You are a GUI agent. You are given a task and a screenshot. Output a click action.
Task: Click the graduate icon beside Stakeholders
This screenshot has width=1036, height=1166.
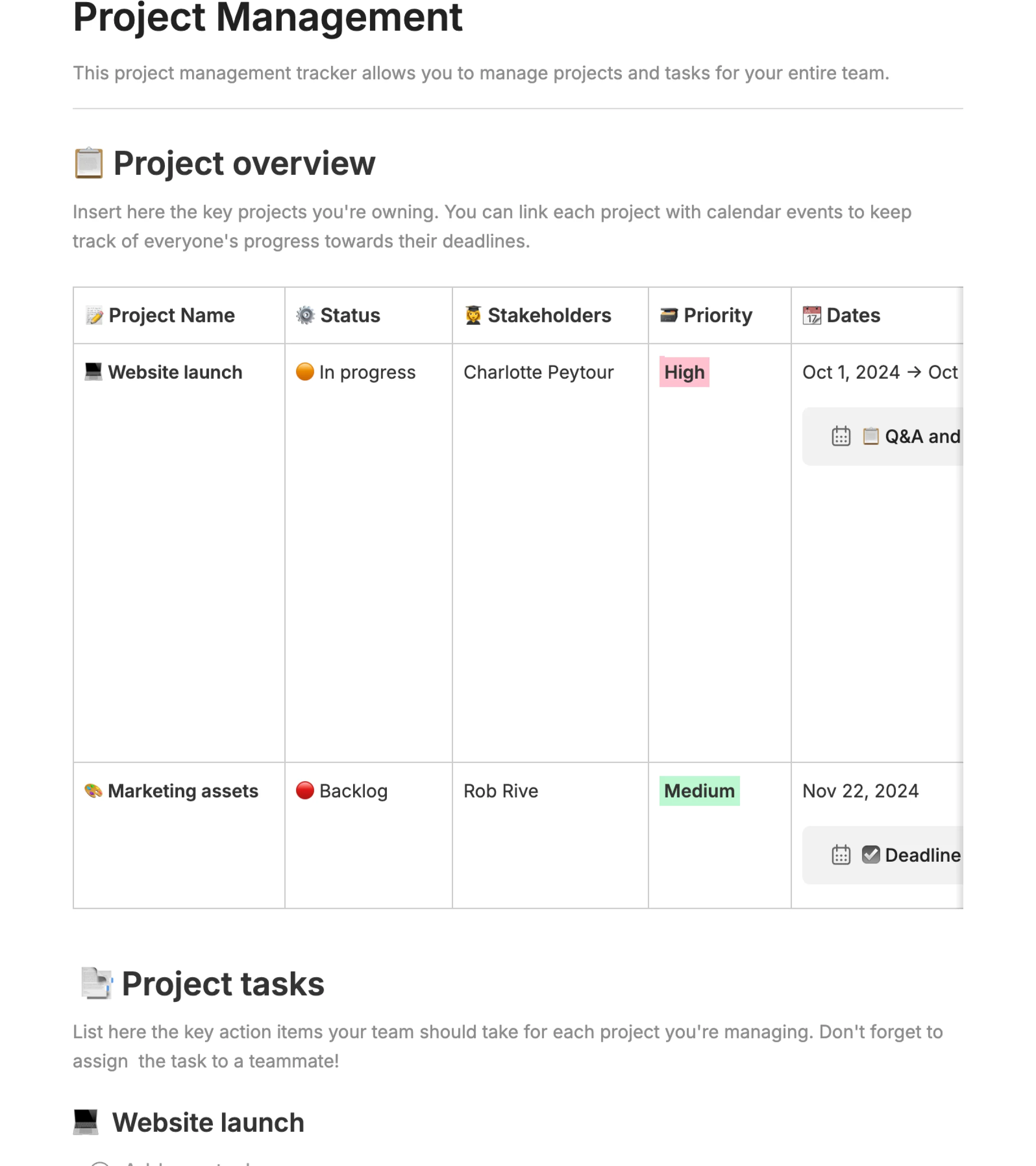(473, 316)
